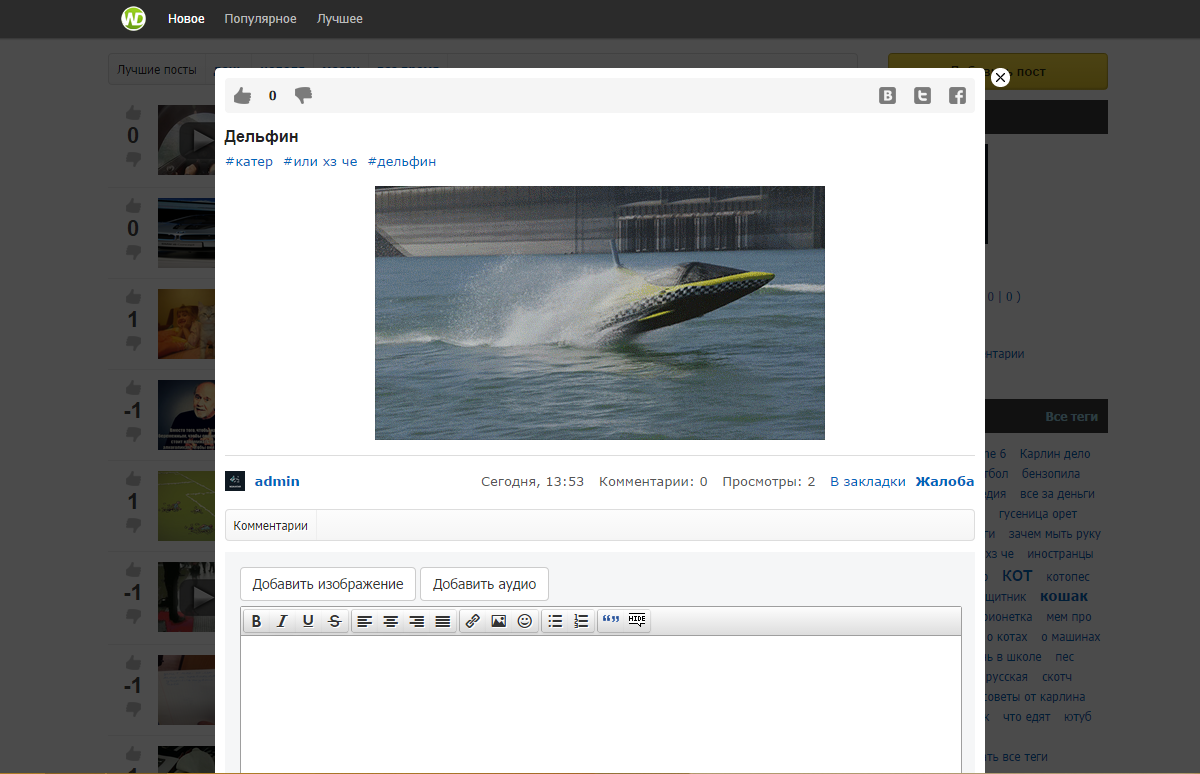Insert a hyperlink using the chain icon
This screenshot has height=774, width=1200.
point(473,621)
